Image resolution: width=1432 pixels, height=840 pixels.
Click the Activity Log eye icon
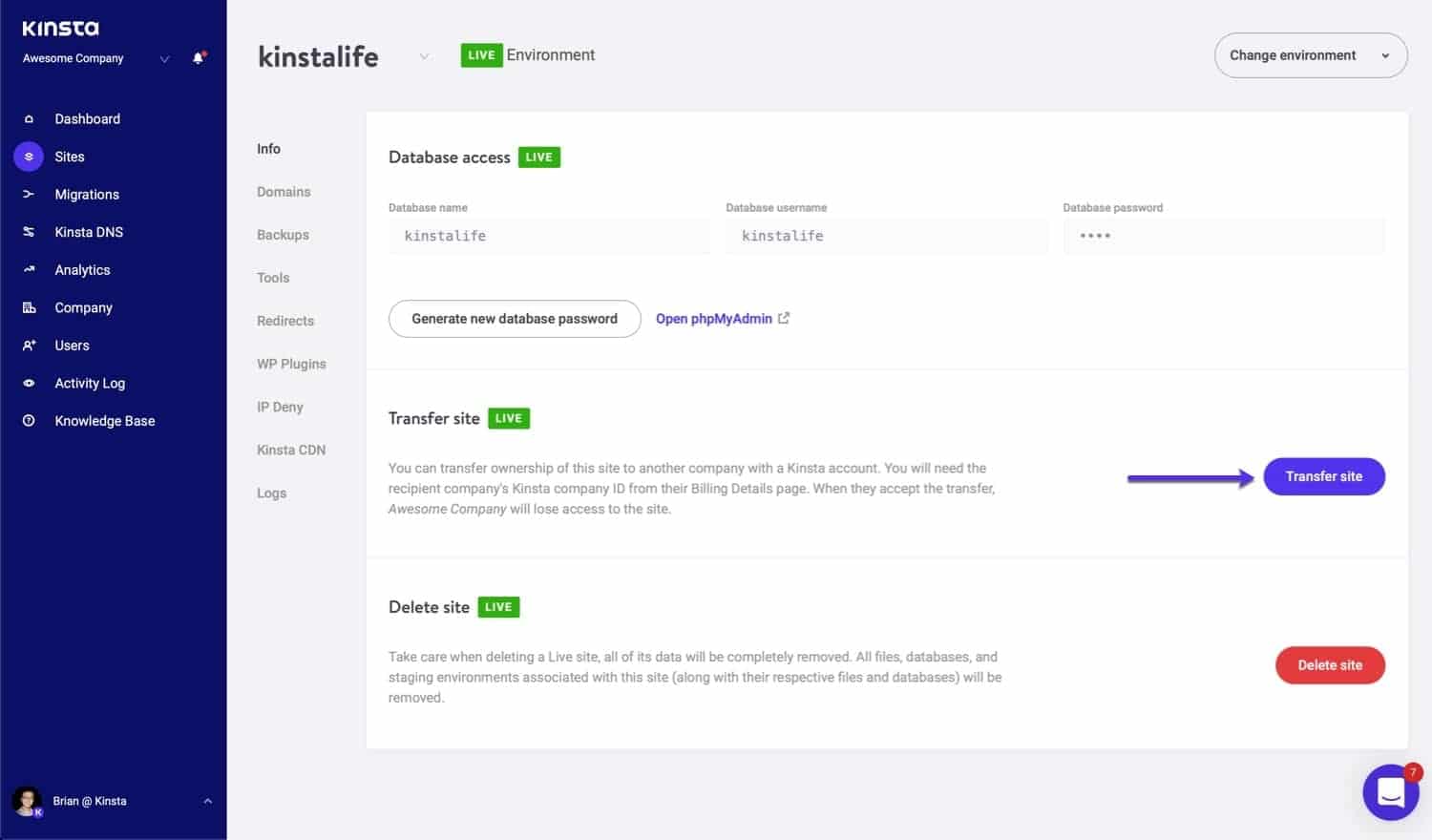point(29,383)
